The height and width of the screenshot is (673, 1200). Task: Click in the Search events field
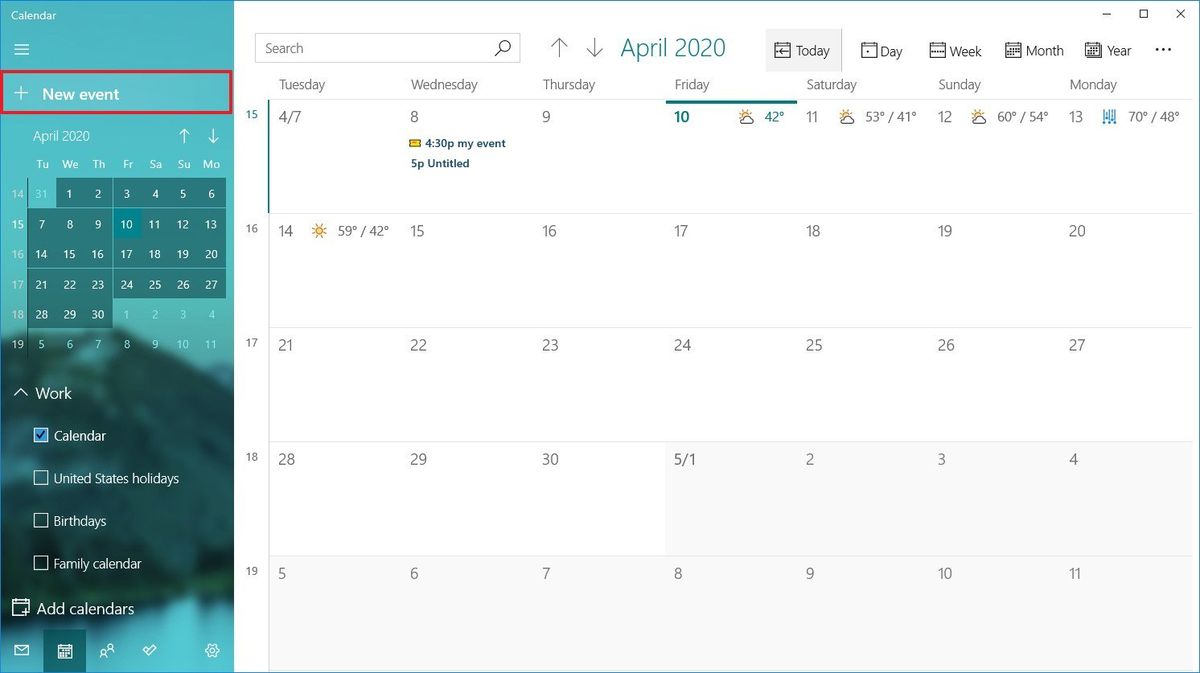click(380, 47)
